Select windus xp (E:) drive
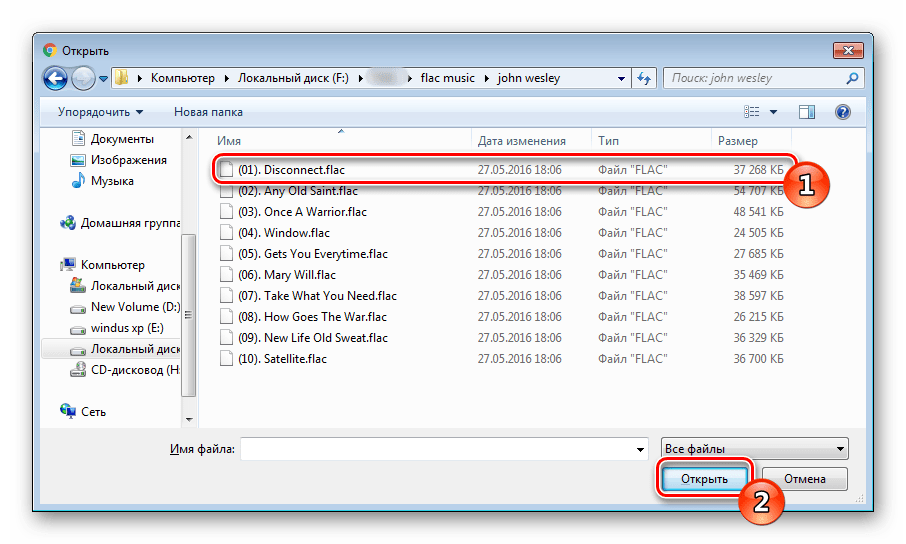This screenshot has height=544, width=906. [x=116, y=328]
